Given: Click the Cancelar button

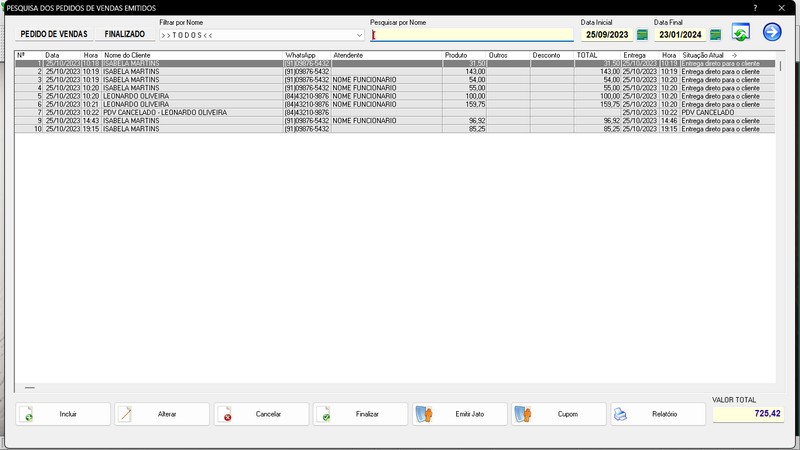Looking at the screenshot, I should coord(261,414).
